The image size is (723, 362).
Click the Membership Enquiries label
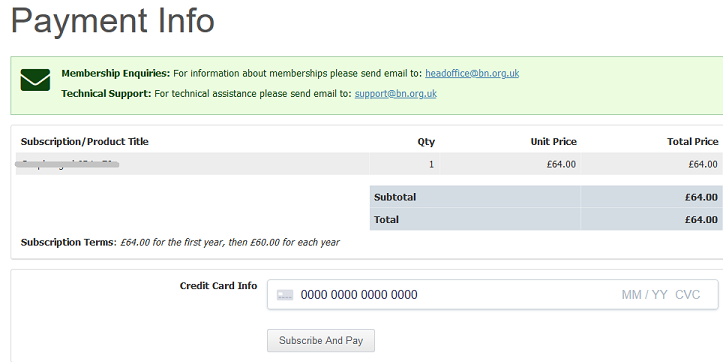point(116,73)
